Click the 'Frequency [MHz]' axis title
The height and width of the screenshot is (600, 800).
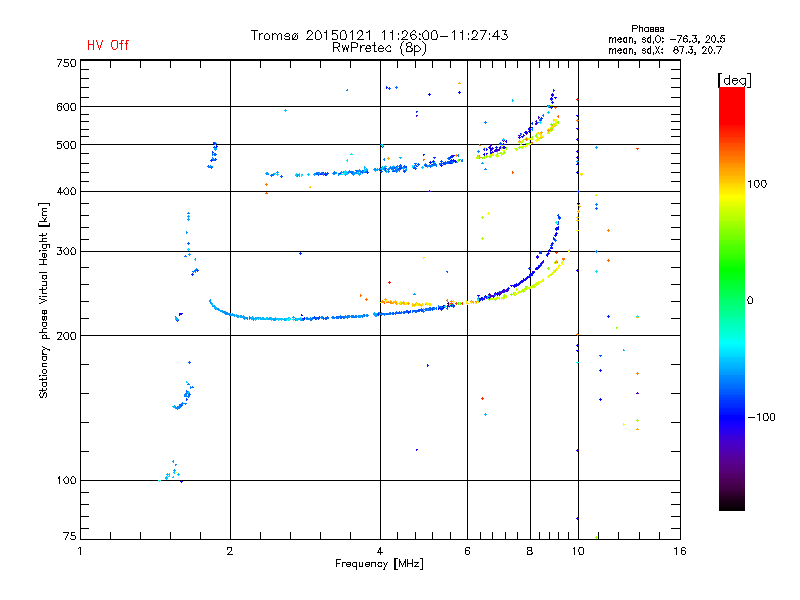[x=379, y=564]
